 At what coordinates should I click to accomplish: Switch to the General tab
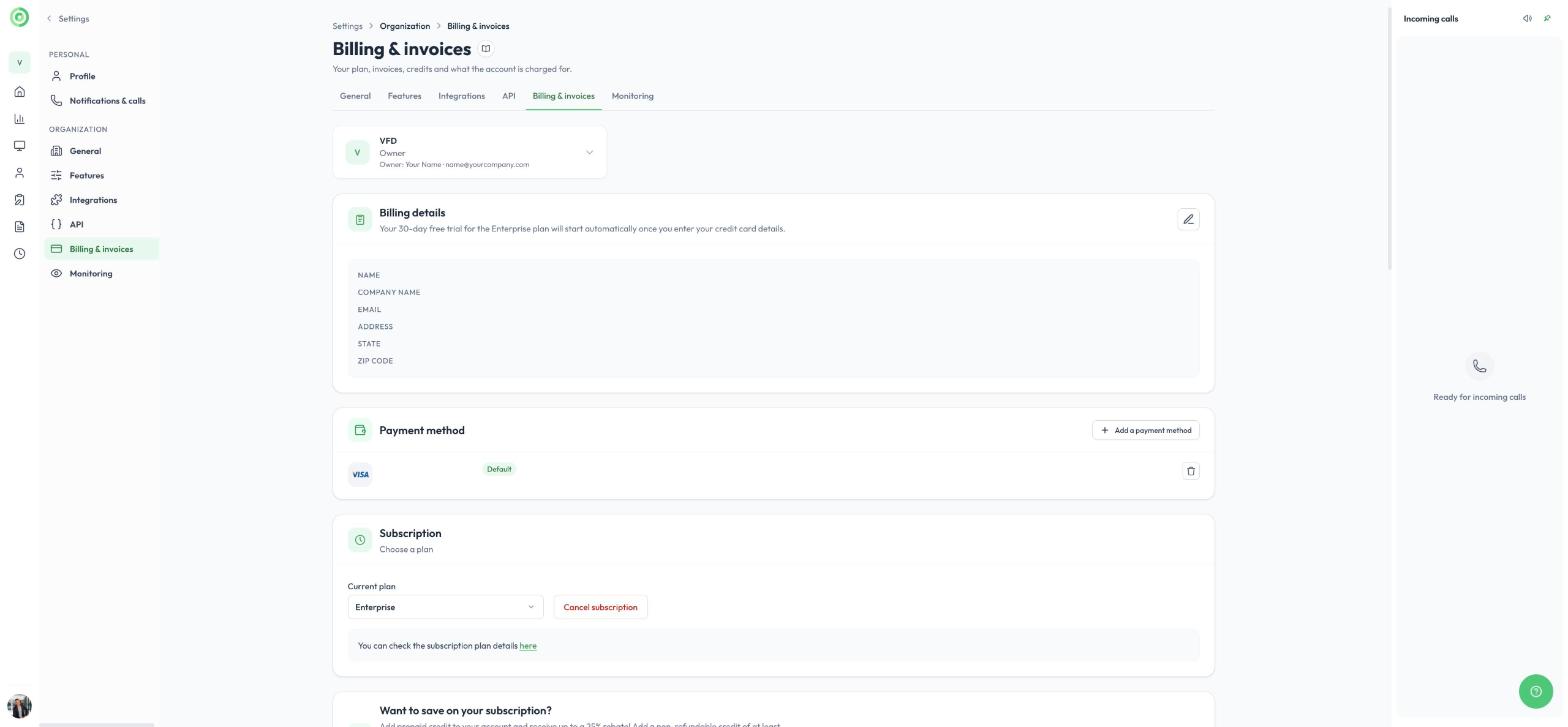click(355, 96)
